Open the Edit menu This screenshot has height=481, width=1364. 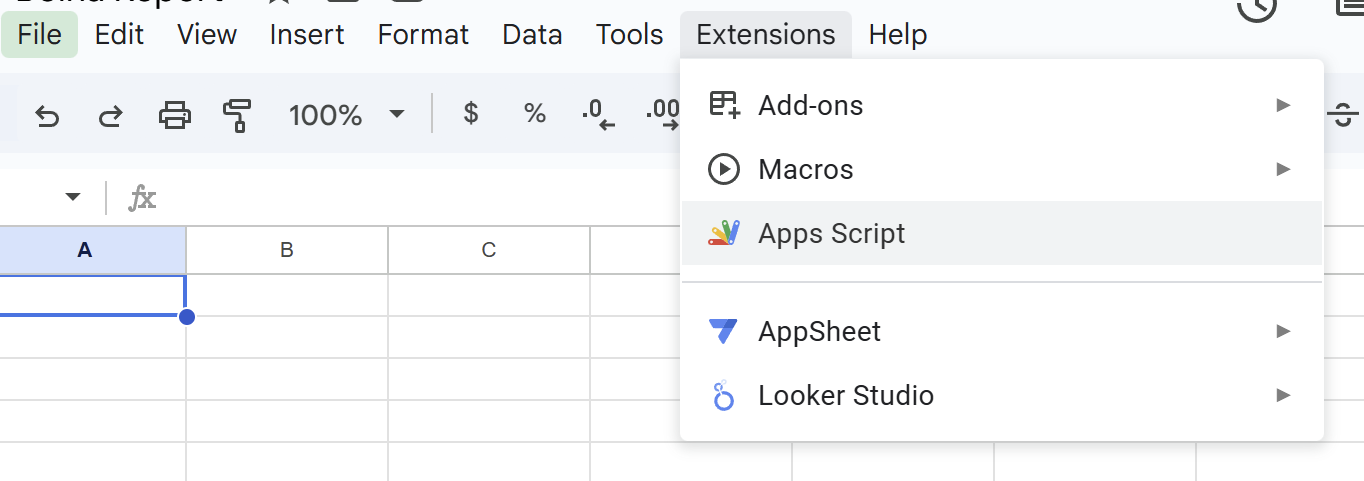[120, 35]
